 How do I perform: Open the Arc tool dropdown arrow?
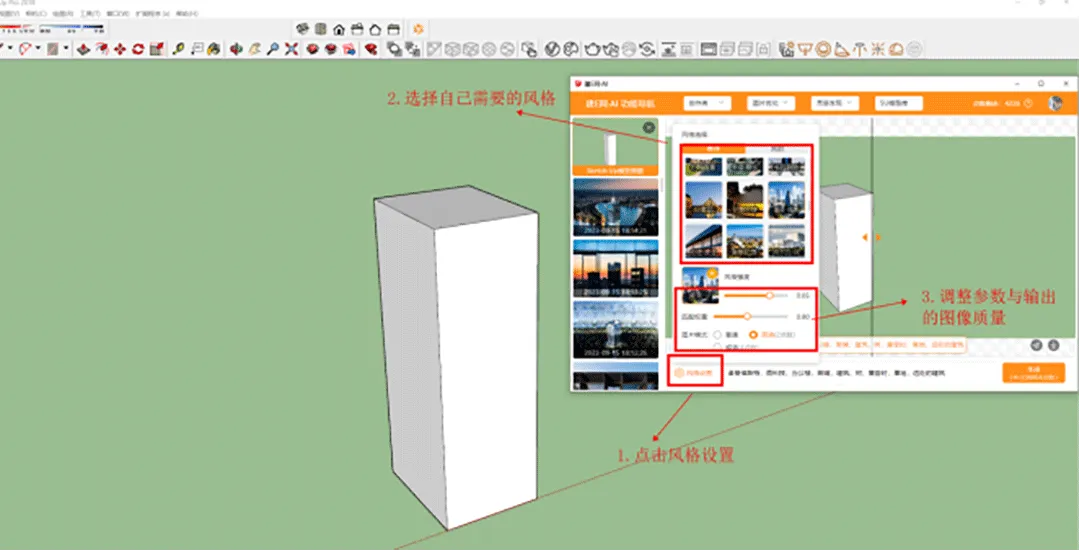coord(38,48)
